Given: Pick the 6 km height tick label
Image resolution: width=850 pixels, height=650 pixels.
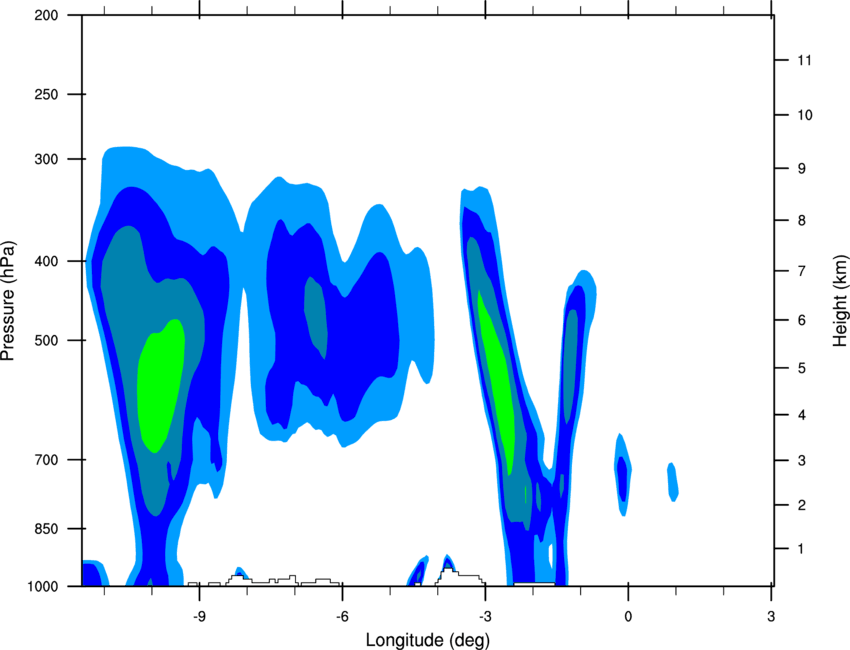Looking at the screenshot, I should coord(802,320).
